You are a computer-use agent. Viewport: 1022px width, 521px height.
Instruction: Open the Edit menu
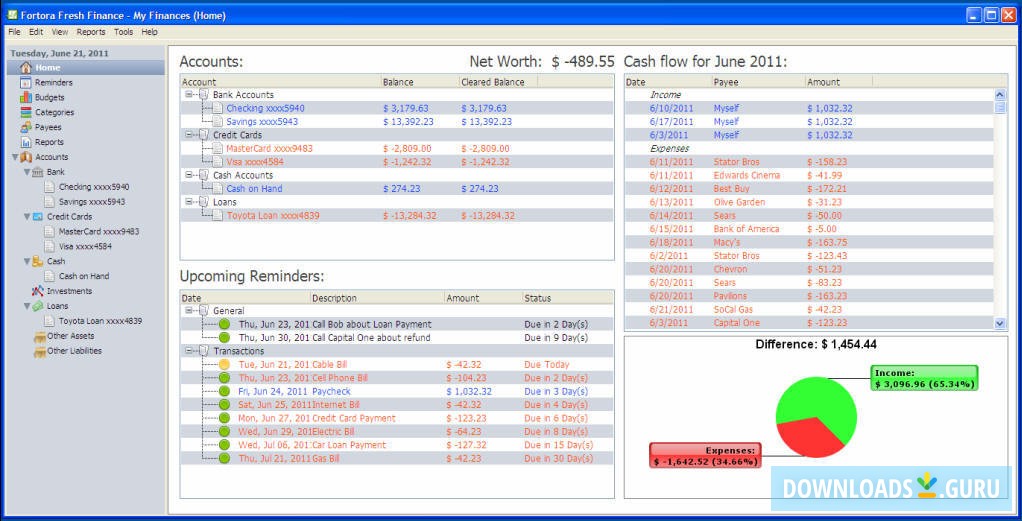click(36, 31)
